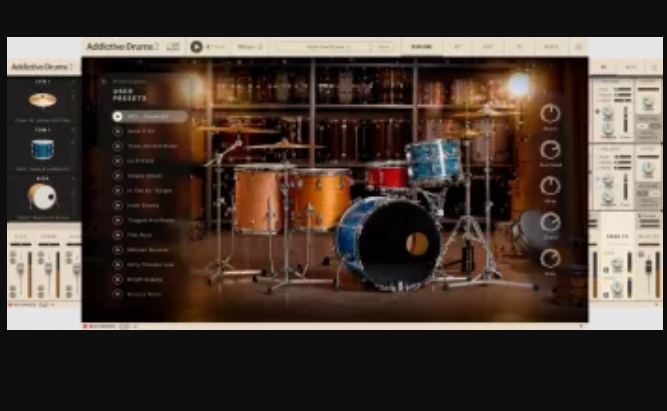Click the topmost knob in right knob column
Screen dimensions: 667x411
point(550,114)
